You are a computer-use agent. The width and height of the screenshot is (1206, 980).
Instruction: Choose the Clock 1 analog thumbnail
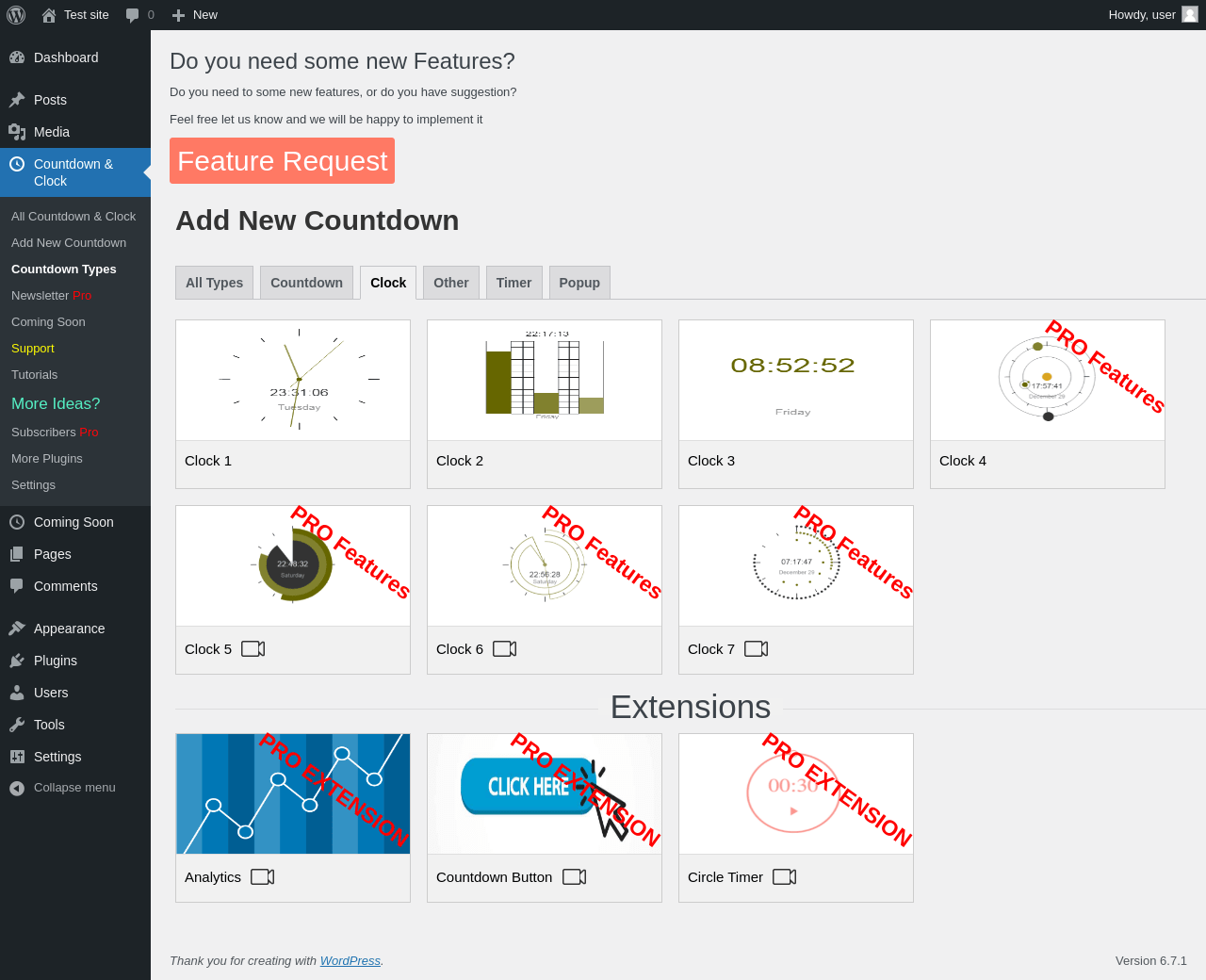293,381
